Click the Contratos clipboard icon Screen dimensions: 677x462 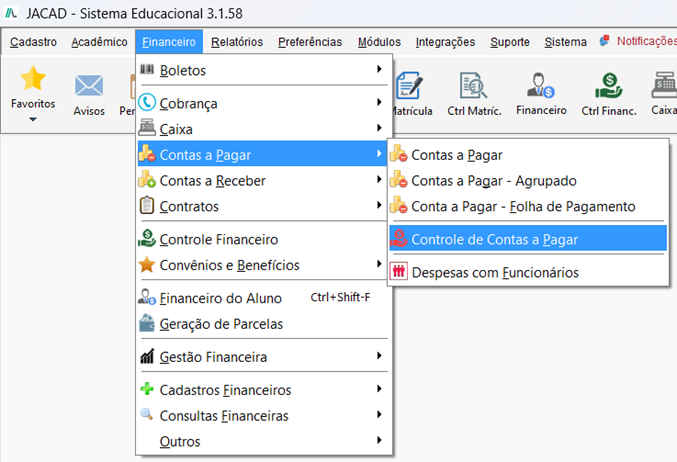point(147,205)
